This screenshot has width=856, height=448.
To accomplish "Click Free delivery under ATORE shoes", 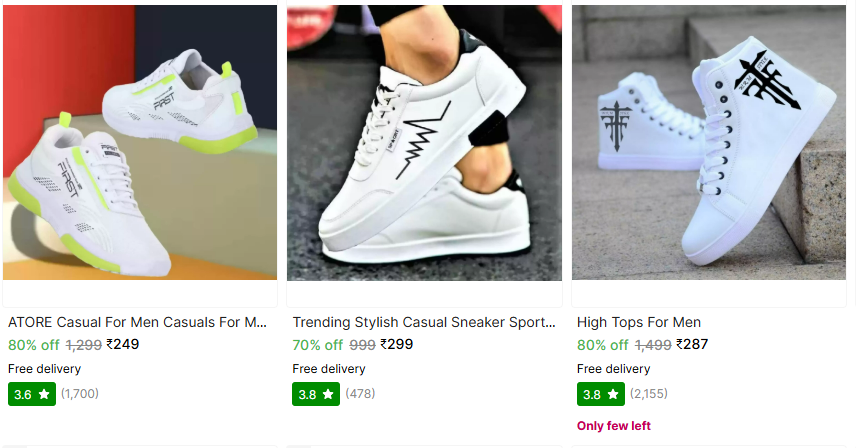I will tap(44, 369).
